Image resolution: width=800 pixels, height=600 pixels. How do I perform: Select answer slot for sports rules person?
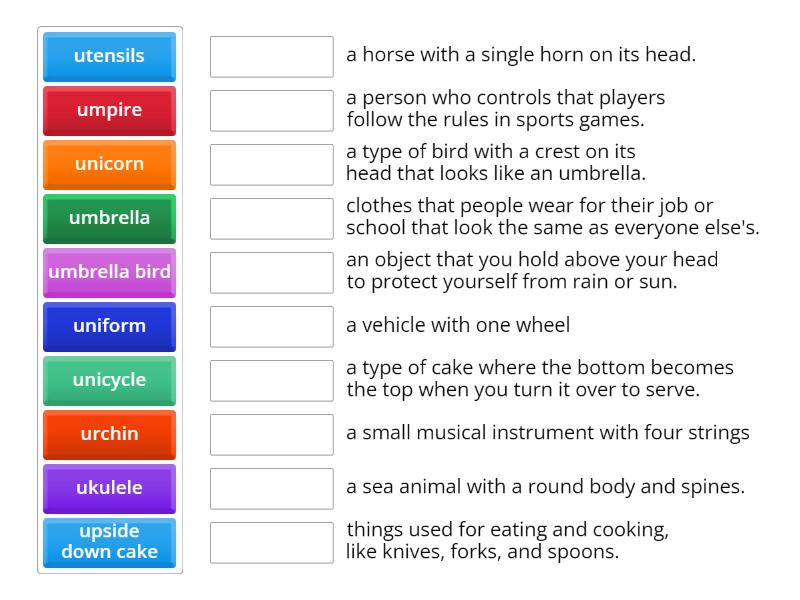tap(271, 110)
